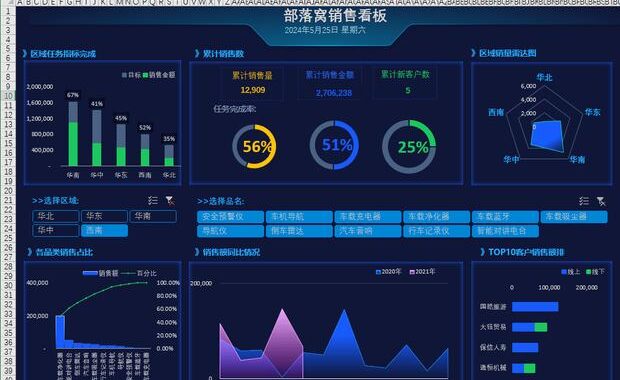Filter by product 车载充电器

tap(368, 217)
